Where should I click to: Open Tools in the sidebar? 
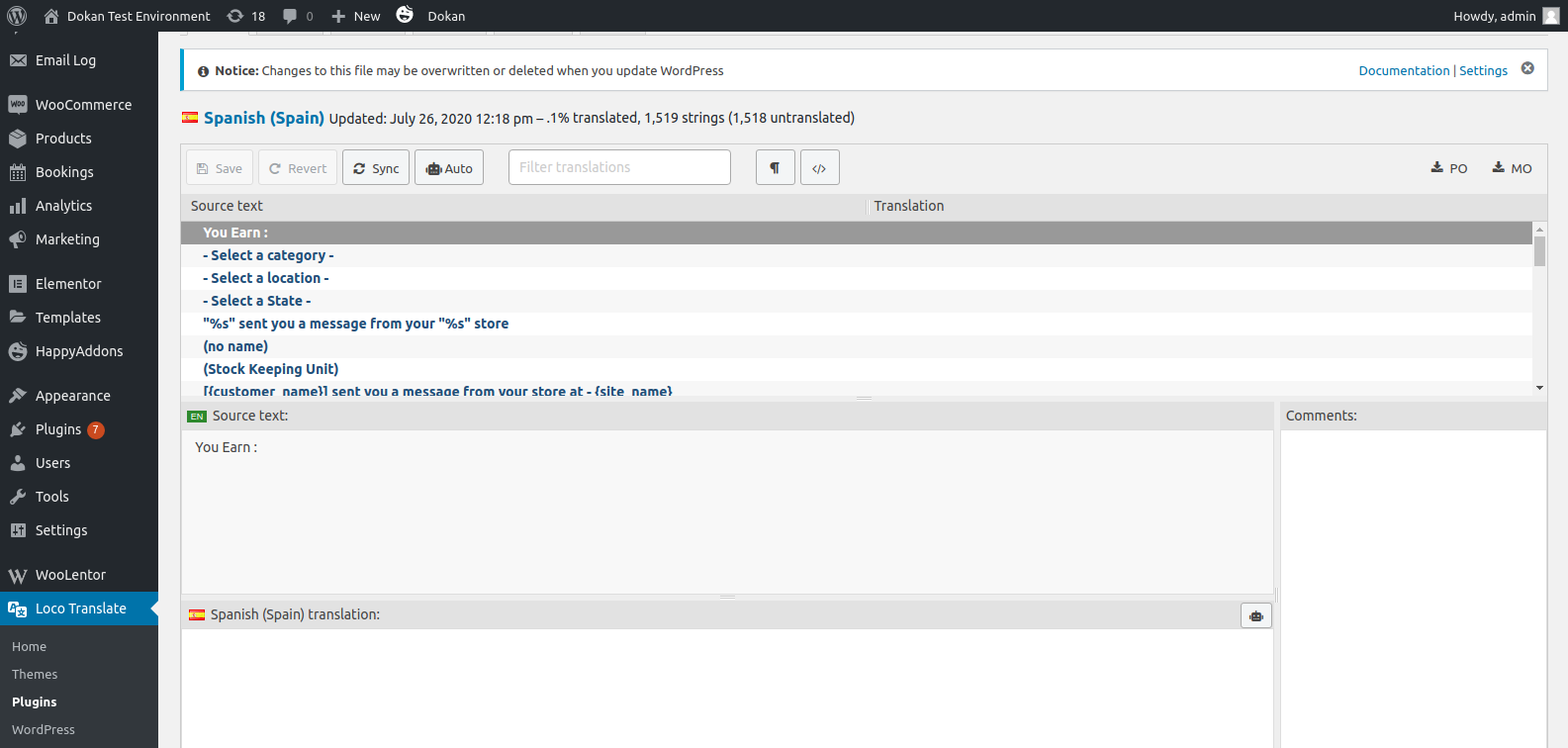click(x=79, y=497)
